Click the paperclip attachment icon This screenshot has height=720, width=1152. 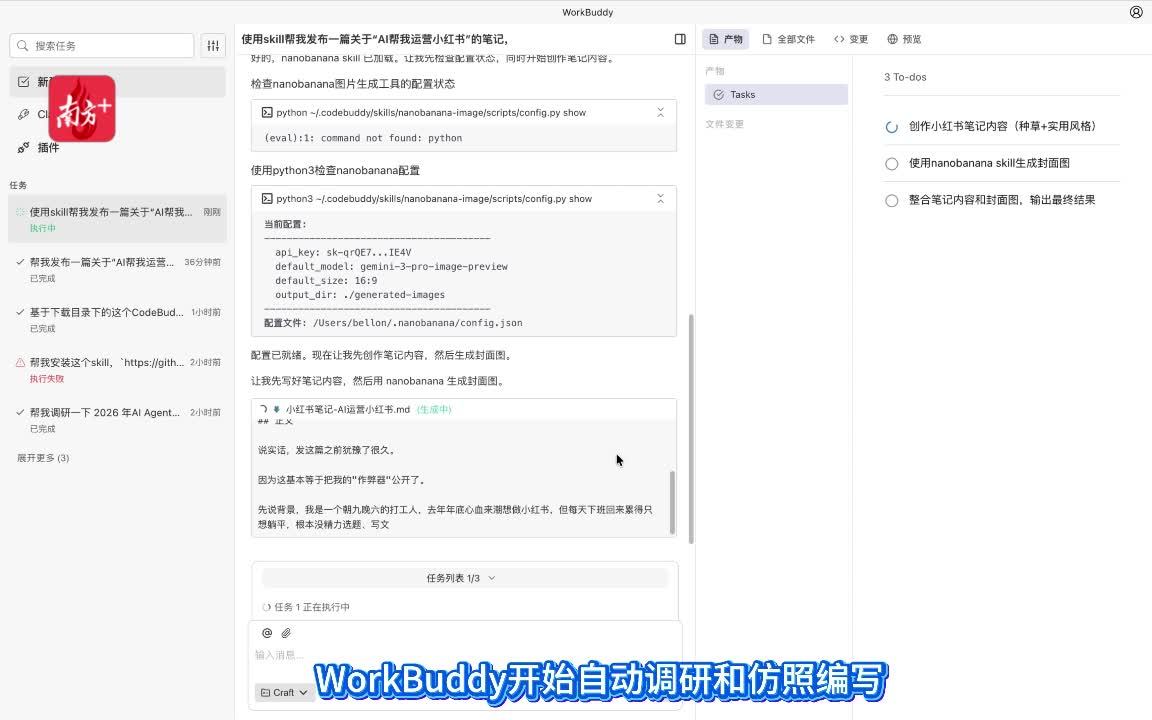(286, 633)
